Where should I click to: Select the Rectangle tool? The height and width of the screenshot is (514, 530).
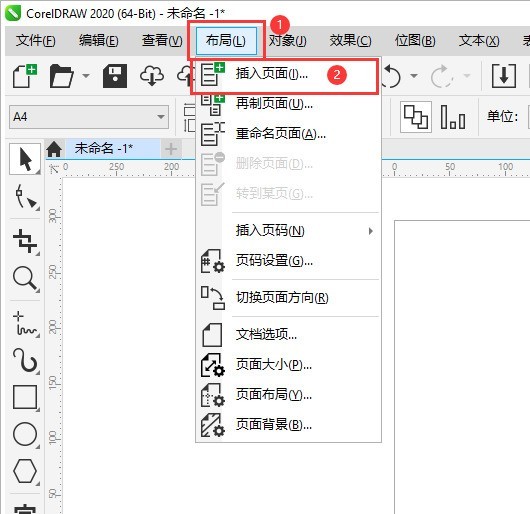pyautogui.click(x=25, y=397)
